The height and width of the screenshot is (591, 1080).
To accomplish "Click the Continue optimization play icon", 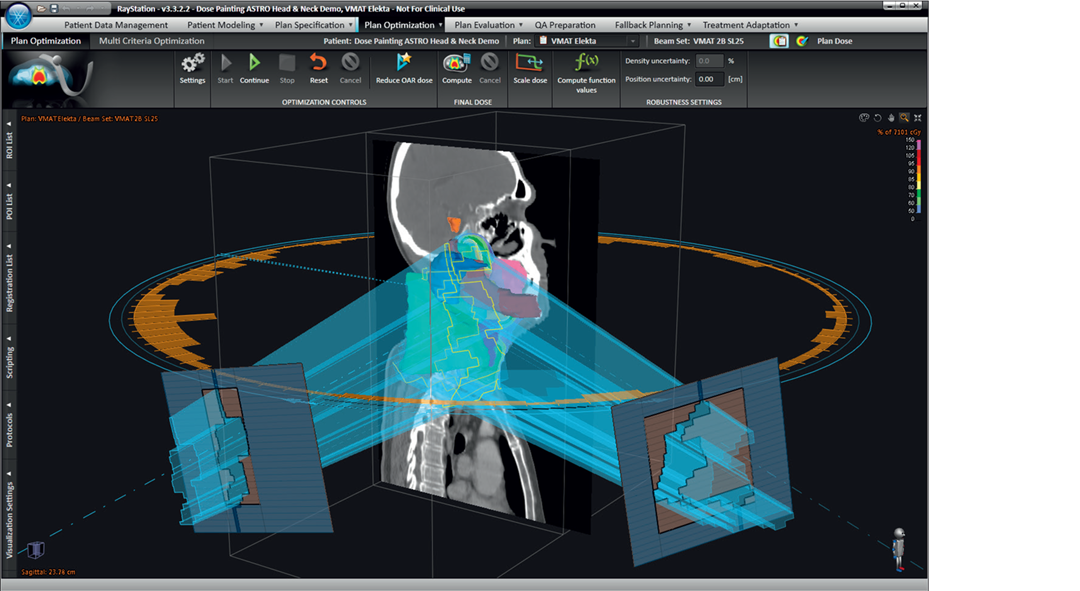I will [254, 63].
